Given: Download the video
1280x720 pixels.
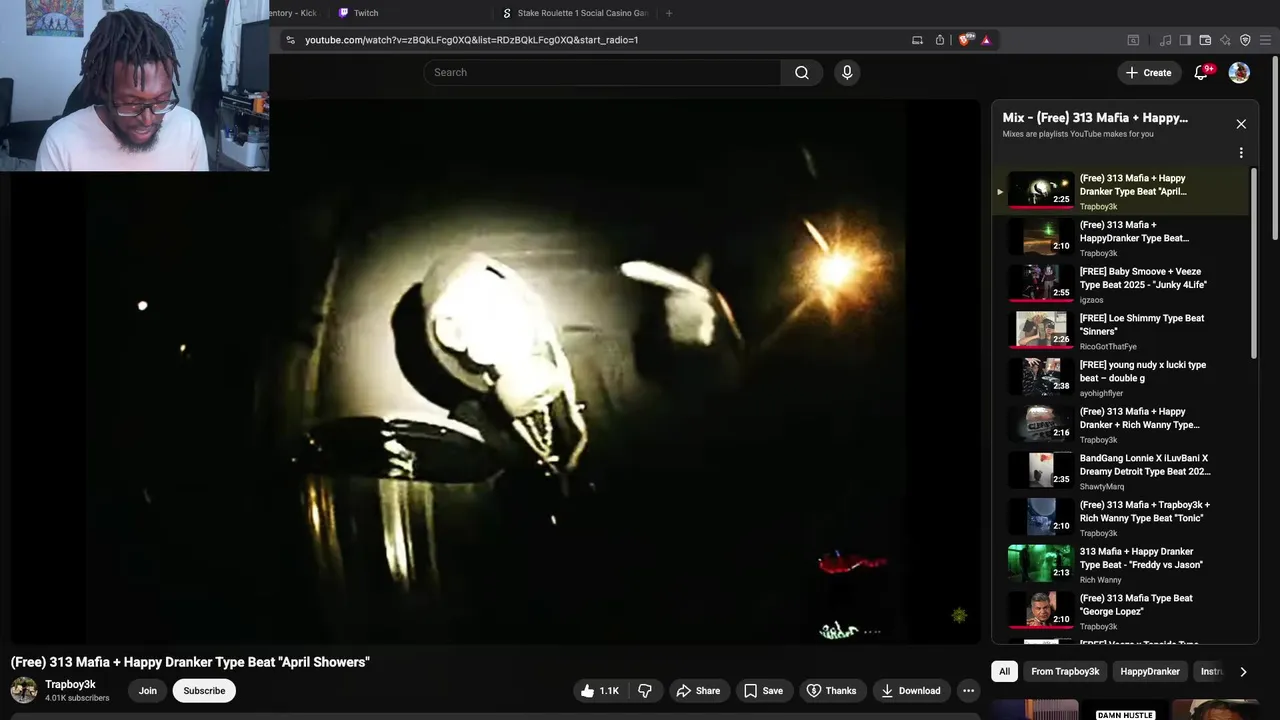Looking at the screenshot, I should point(911,690).
